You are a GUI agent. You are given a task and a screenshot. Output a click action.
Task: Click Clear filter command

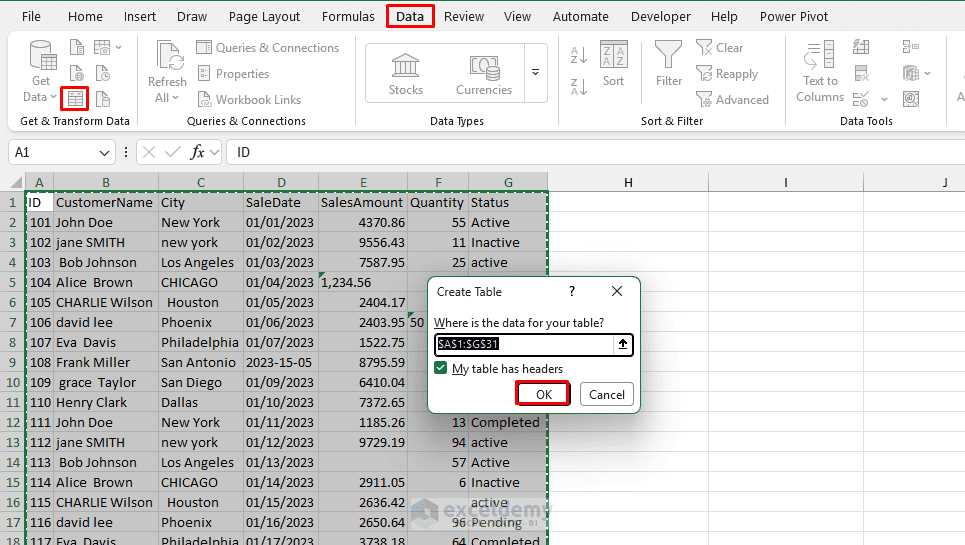pyautogui.click(x=719, y=47)
